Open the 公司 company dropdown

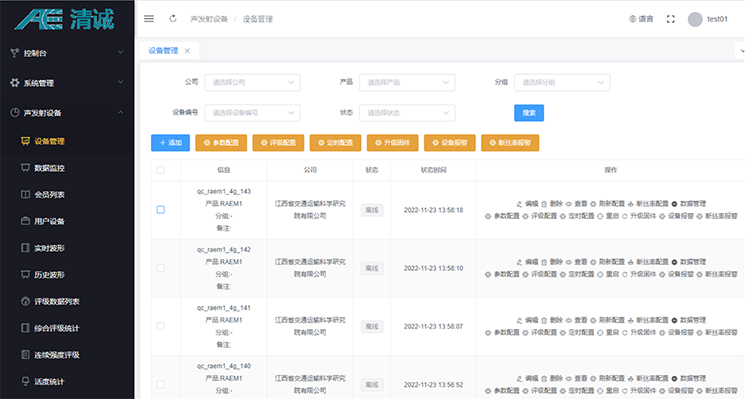253,82
